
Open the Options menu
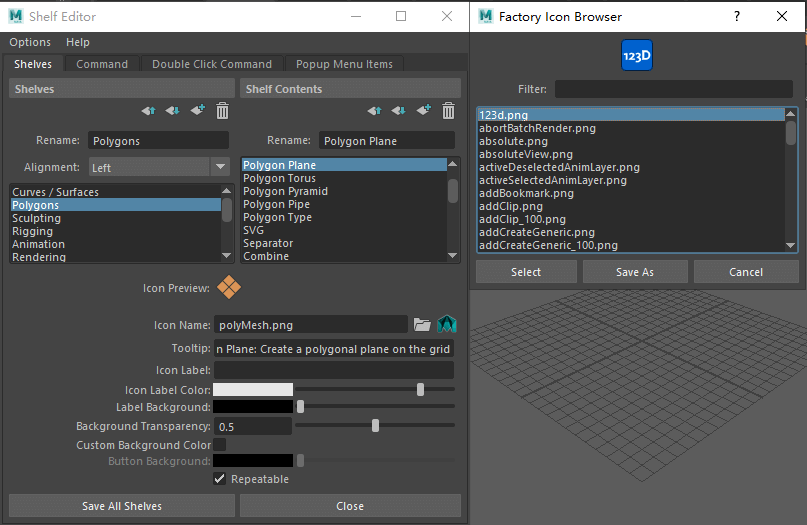point(30,42)
